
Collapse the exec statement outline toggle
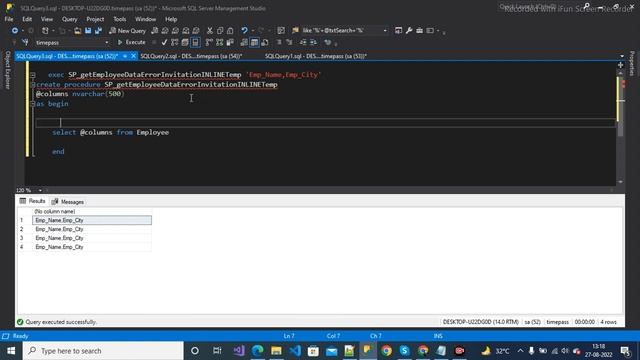pyautogui.click(x=33, y=75)
